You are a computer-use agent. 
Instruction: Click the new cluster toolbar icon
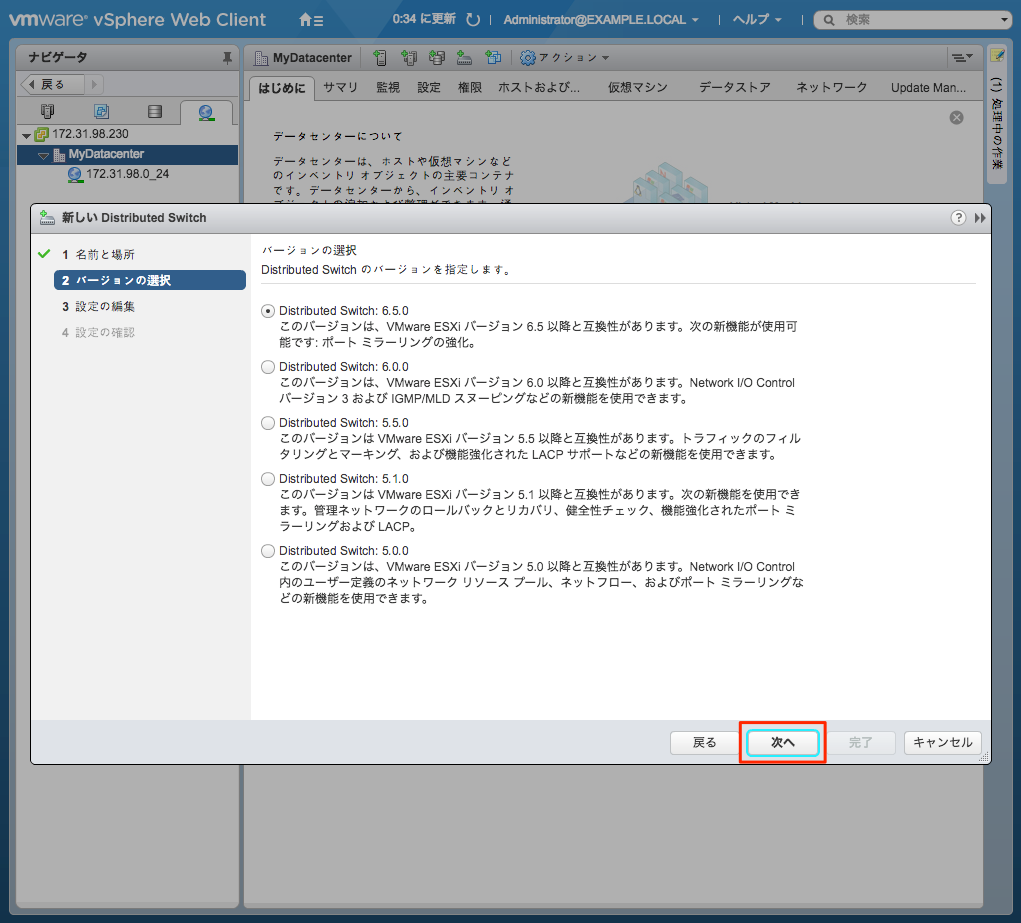(408, 58)
